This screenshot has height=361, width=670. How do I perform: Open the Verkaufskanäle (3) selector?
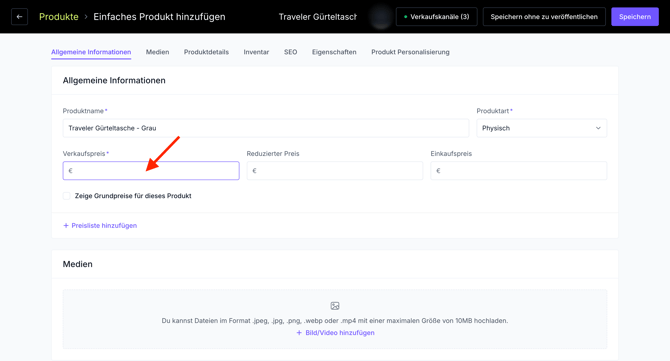(436, 17)
